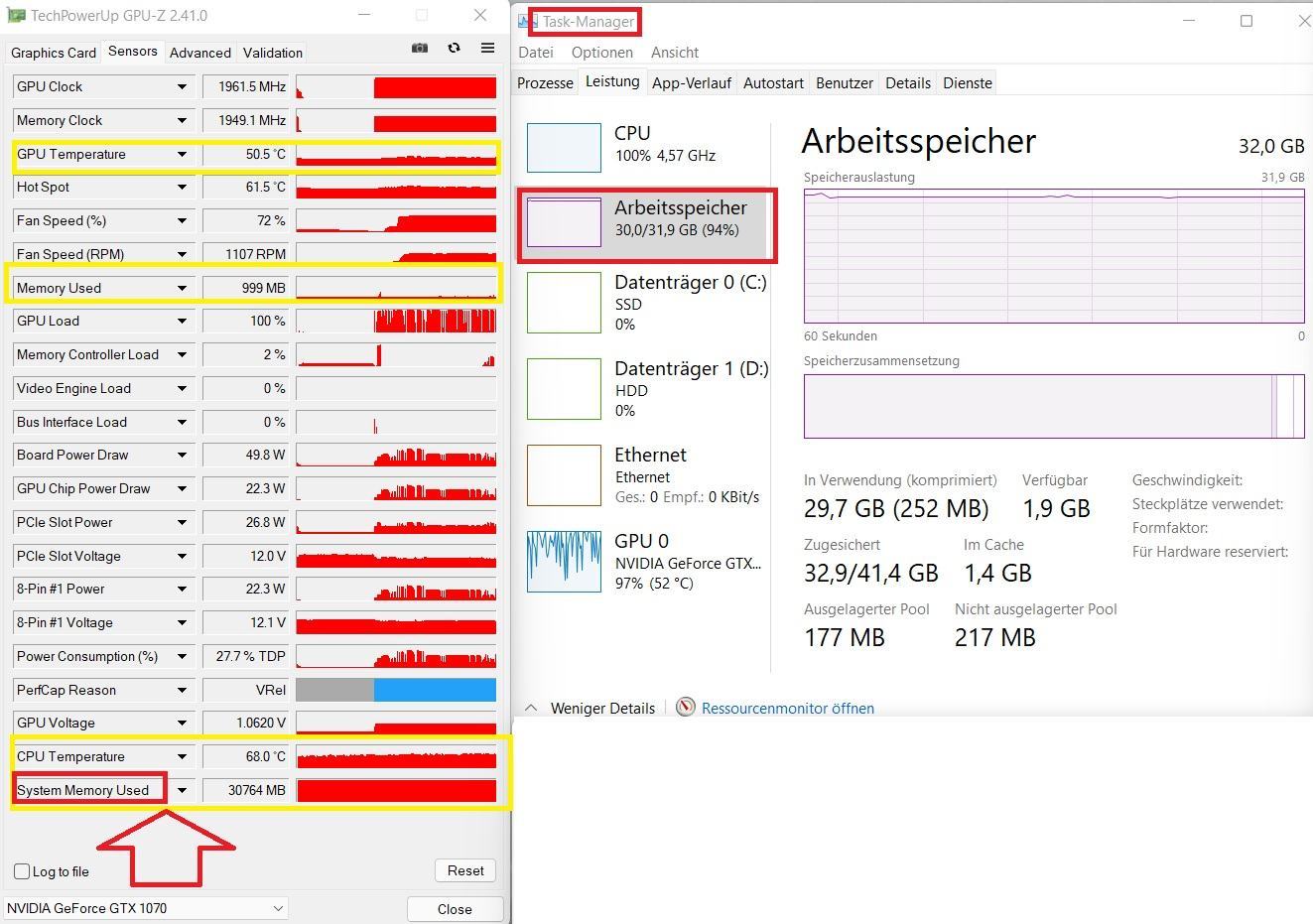Open the Ressourcenmonitor öffnen link
The width and height of the screenshot is (1313, 924).
[788, 708]
